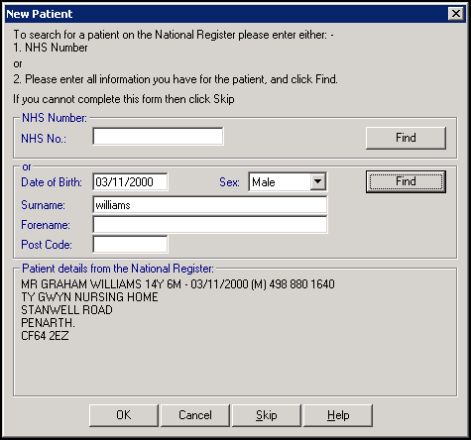Click the CF64 2EZ postcode in patient details
The width and height of the screenshot is (471, 440).
pos(45,336)
